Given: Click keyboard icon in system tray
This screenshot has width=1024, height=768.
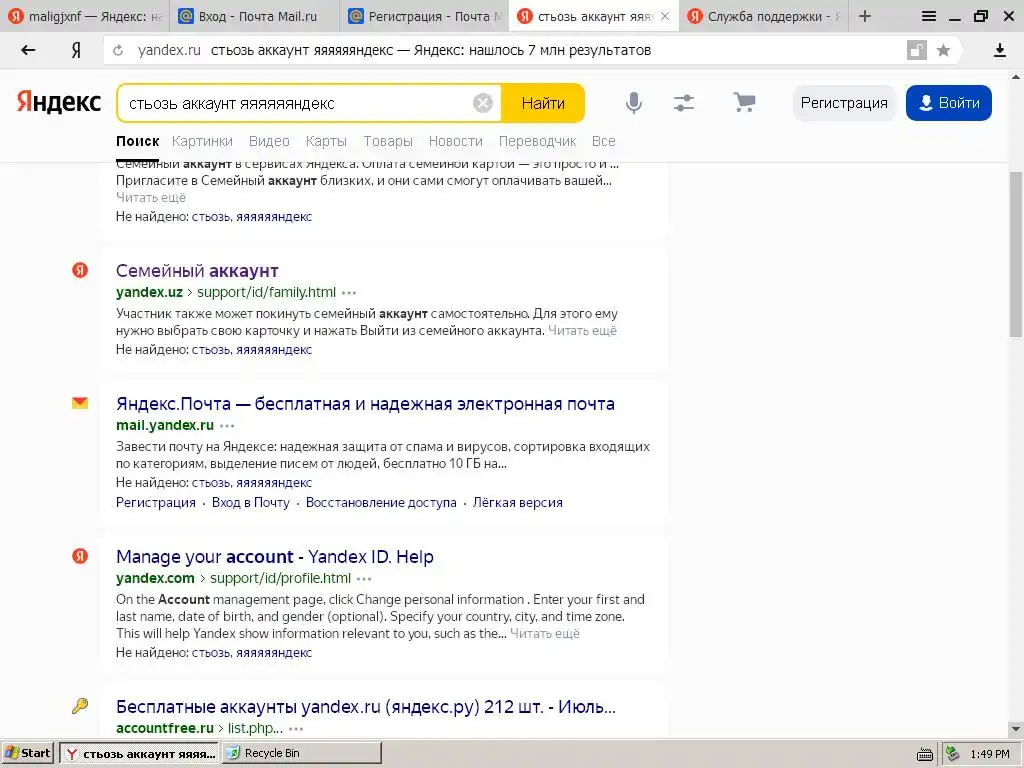Looking at the screenshot, I should click(924, 754).
